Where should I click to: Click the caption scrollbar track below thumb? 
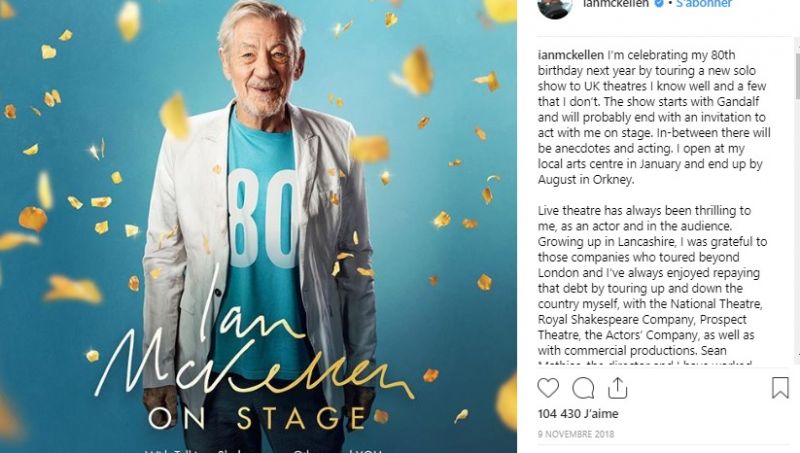pos(797,230)
